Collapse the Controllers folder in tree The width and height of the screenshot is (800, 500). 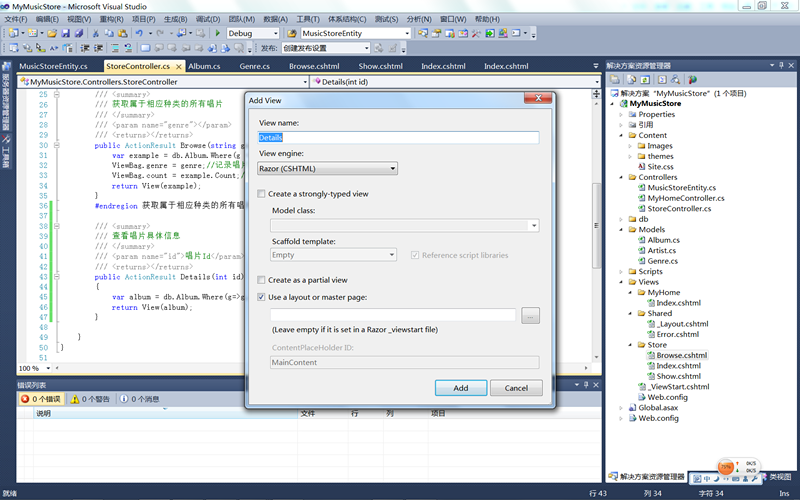(621, 177)
